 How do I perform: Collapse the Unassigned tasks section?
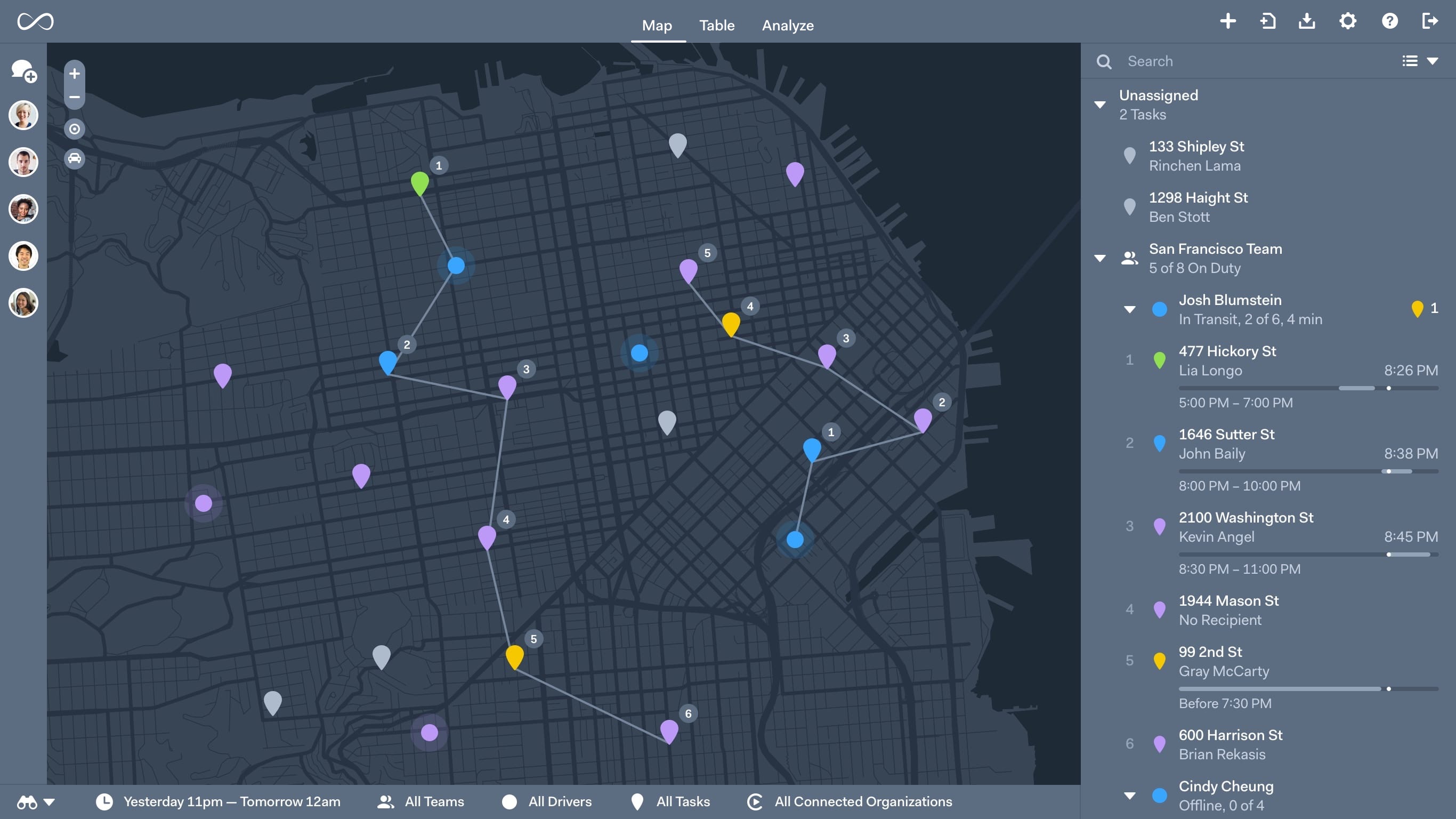click(x=1101, y=104)
